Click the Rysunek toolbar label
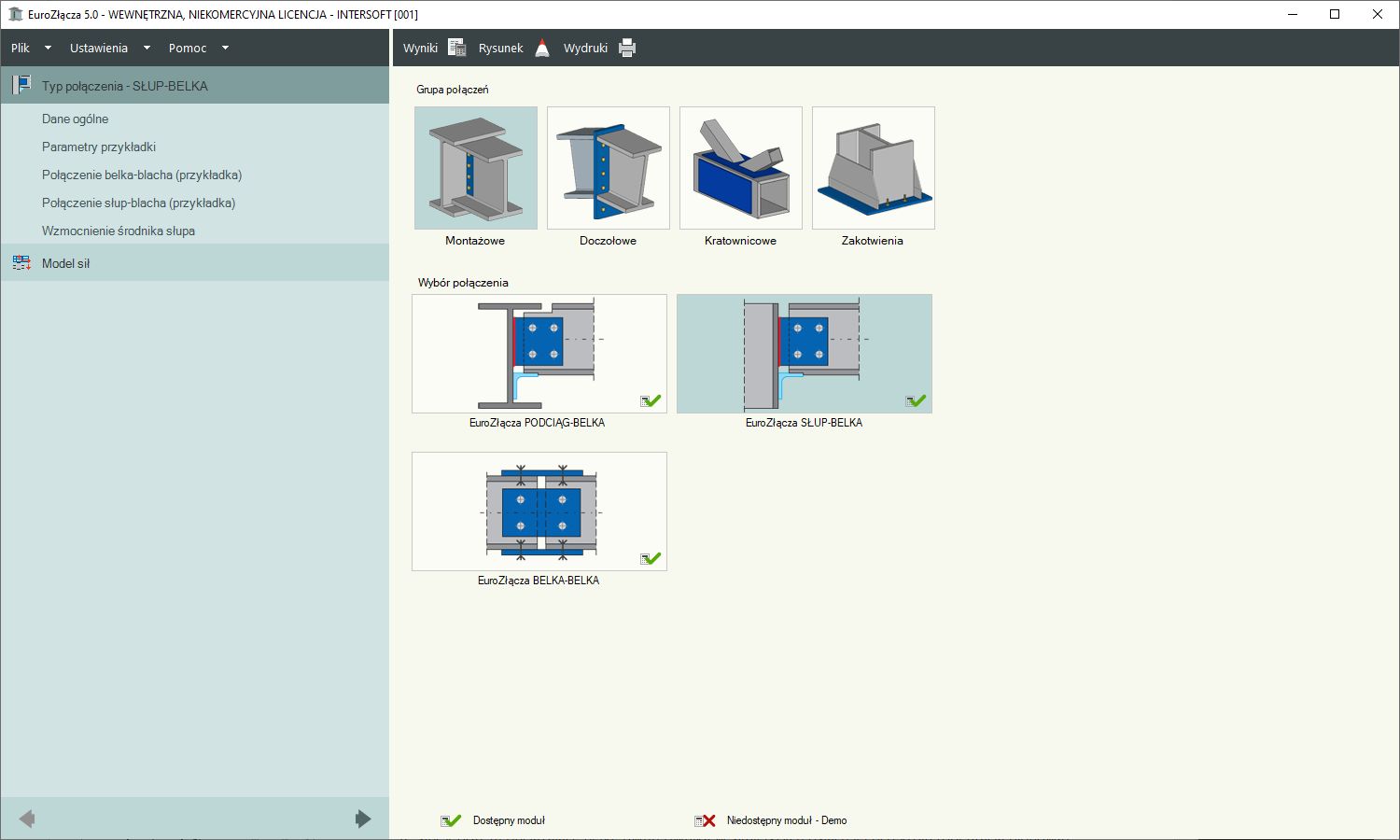The width and height of the screenshot is (1400, 840). [x=500, y=48]
